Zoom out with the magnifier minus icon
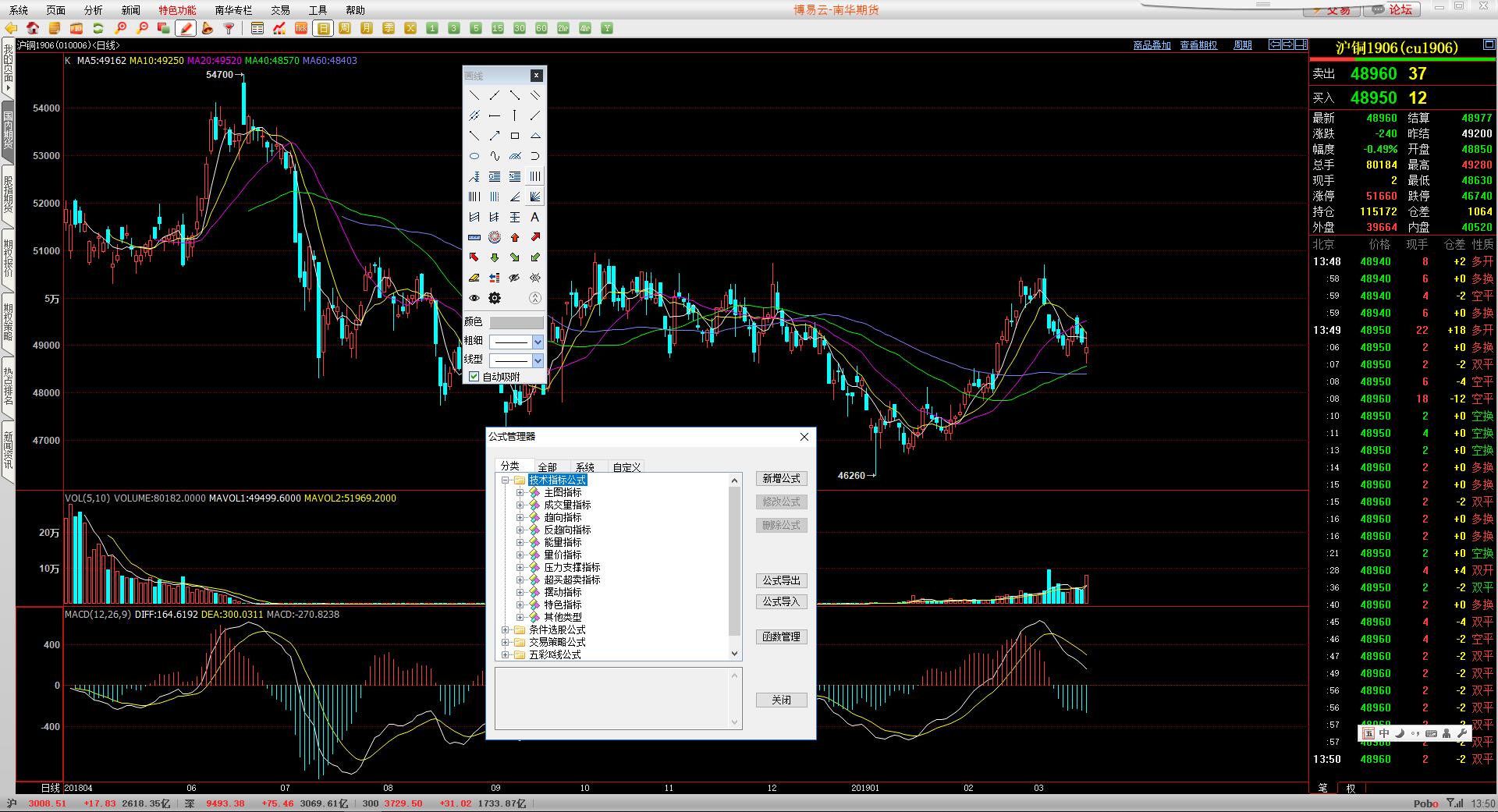 (x=142, y=28)
